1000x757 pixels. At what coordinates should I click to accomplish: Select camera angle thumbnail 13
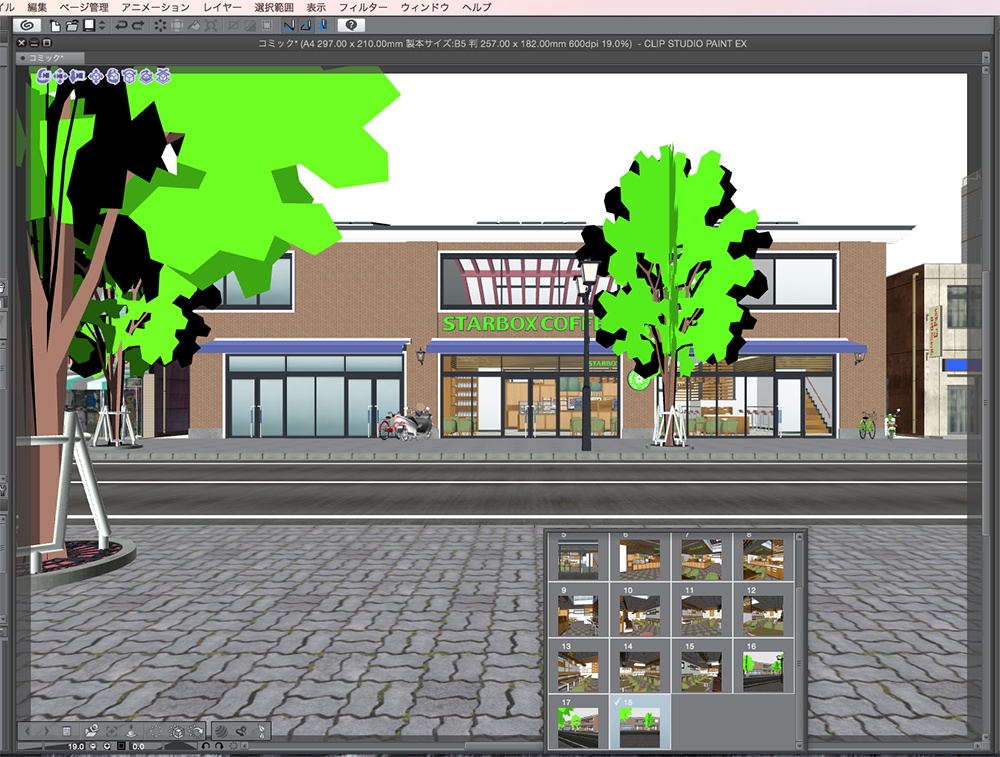click(578, 666)
